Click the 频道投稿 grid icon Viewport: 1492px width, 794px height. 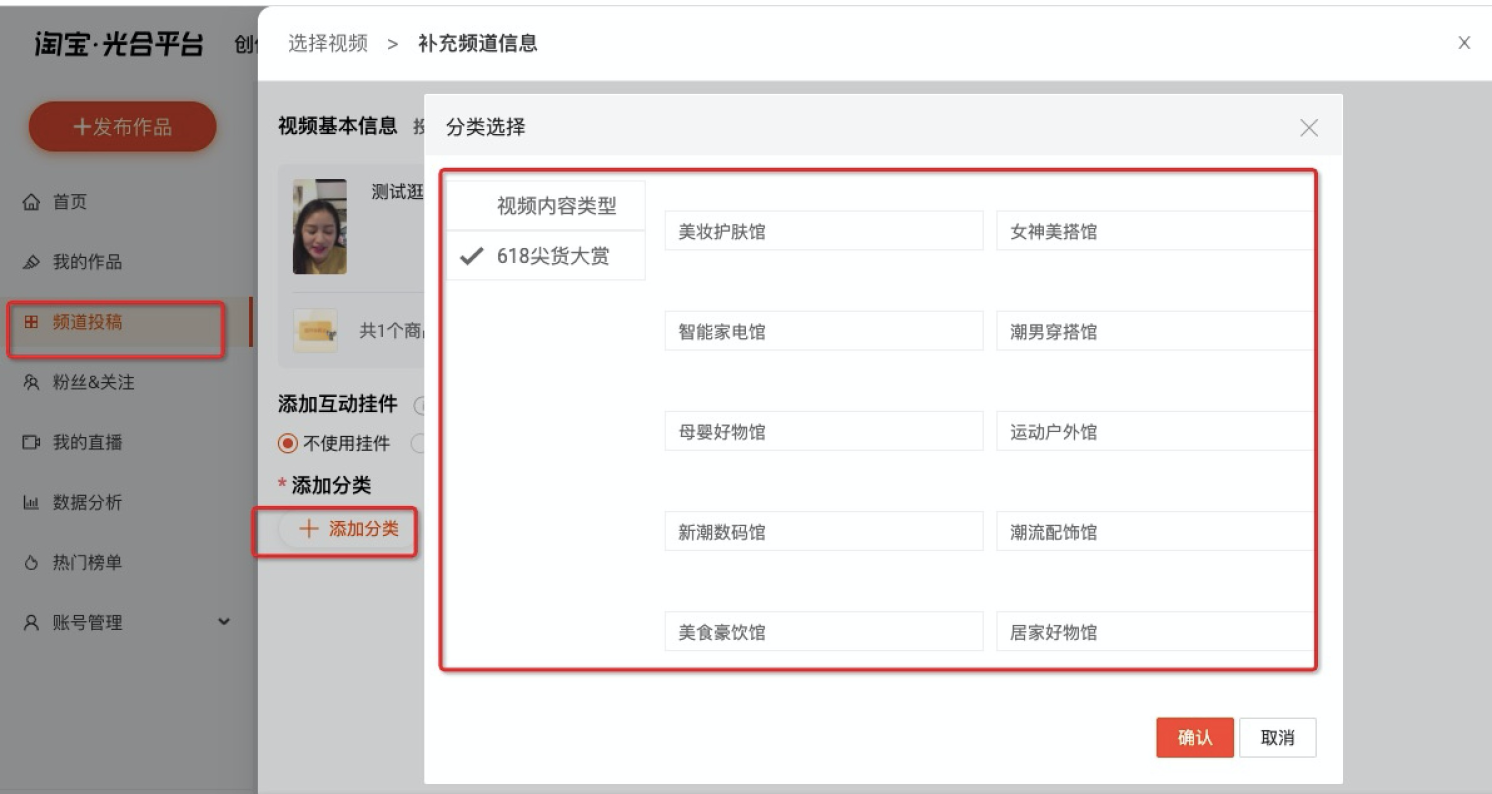(x=31, y=322)
